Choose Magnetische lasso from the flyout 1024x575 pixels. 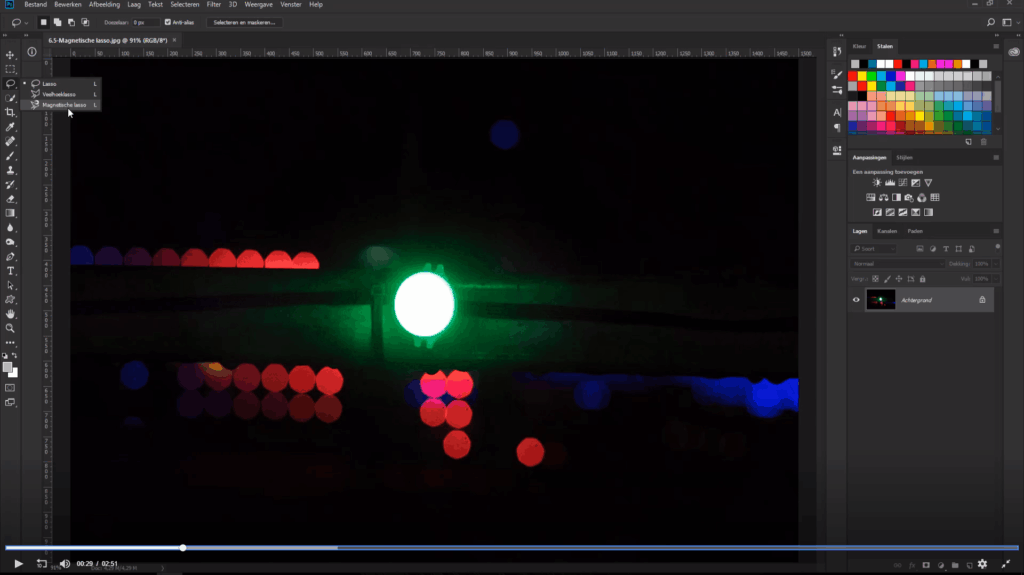tap(61, 105)
